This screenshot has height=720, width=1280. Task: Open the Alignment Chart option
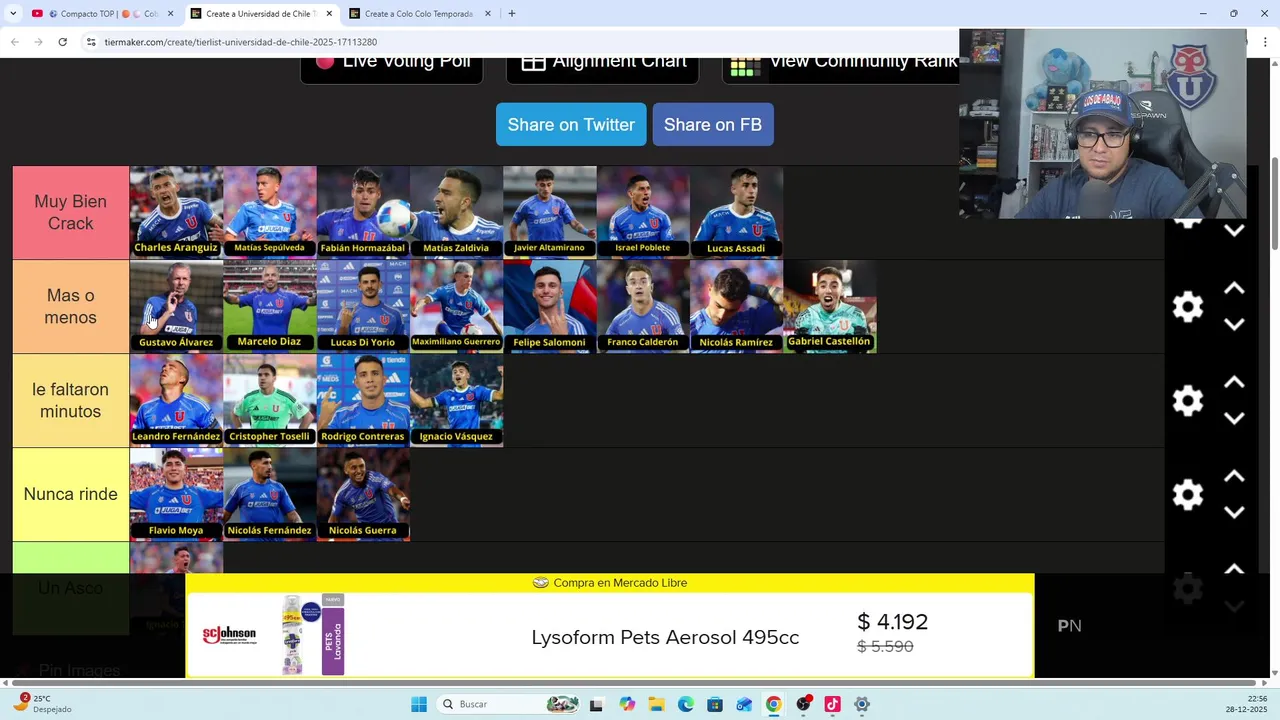coord(604,68)
